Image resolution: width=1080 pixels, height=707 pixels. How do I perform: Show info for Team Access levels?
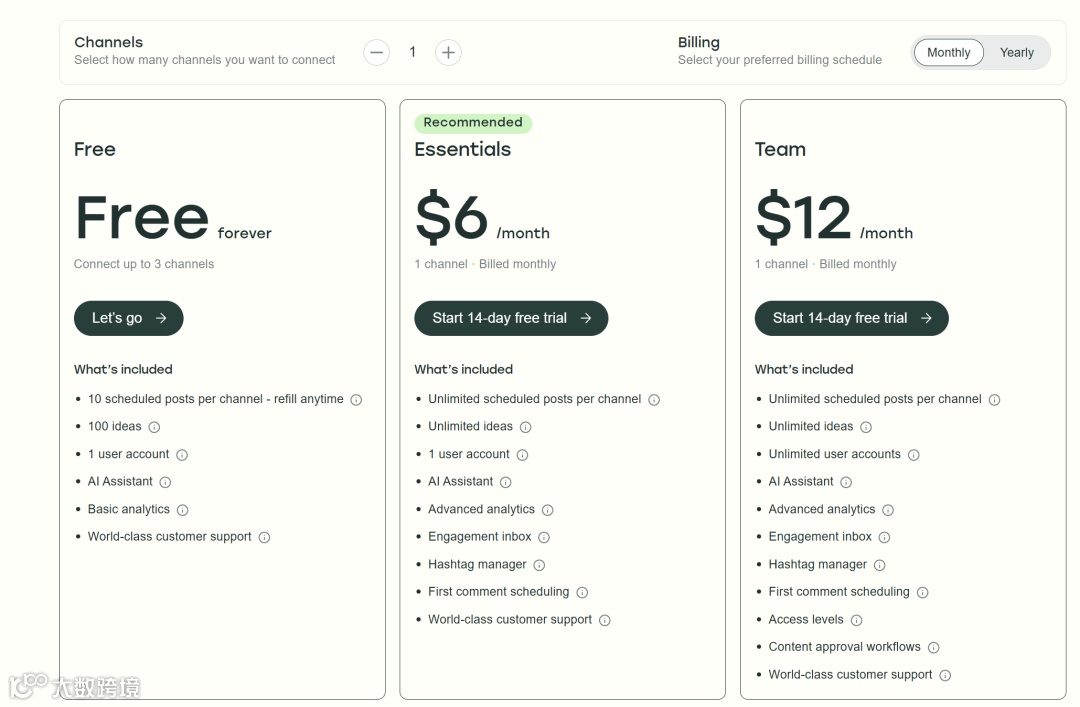[856, 620]
